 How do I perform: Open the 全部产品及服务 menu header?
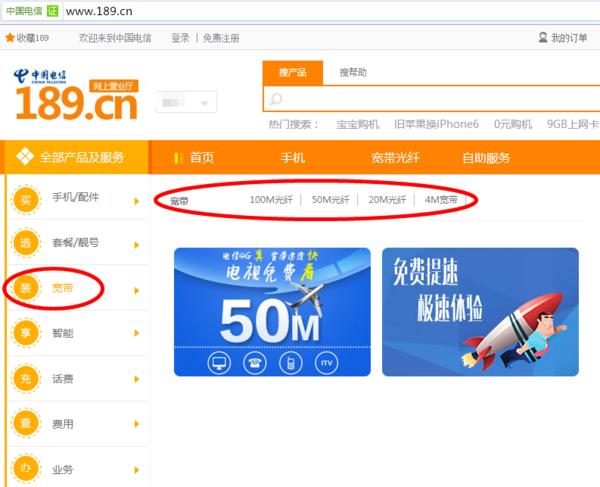74,157
